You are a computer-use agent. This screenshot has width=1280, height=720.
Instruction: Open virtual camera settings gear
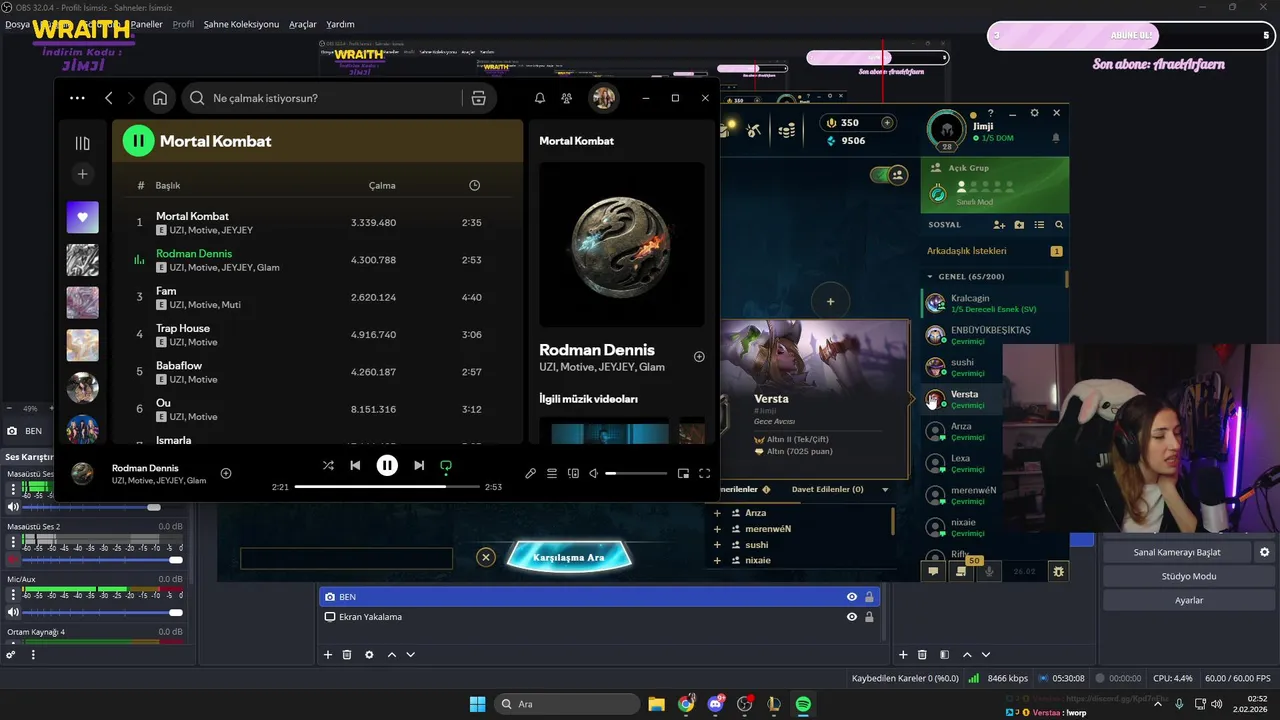(1264, 552)
